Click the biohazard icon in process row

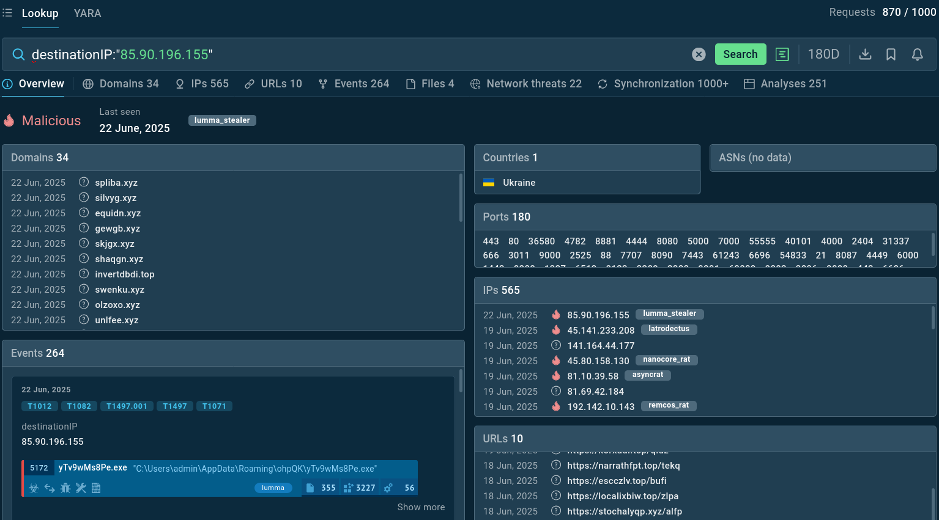tap(34, 488)
